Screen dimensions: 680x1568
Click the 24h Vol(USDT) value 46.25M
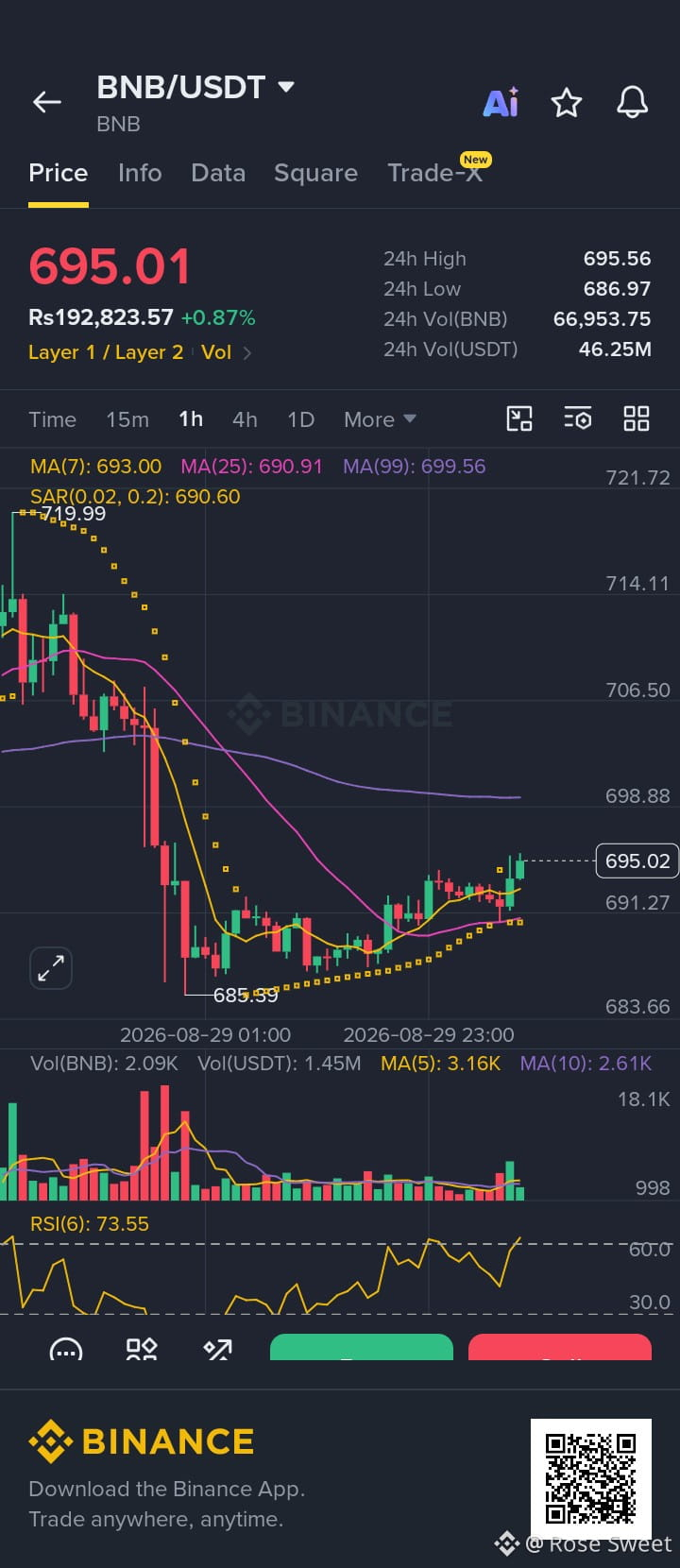[x=615, y=349]
